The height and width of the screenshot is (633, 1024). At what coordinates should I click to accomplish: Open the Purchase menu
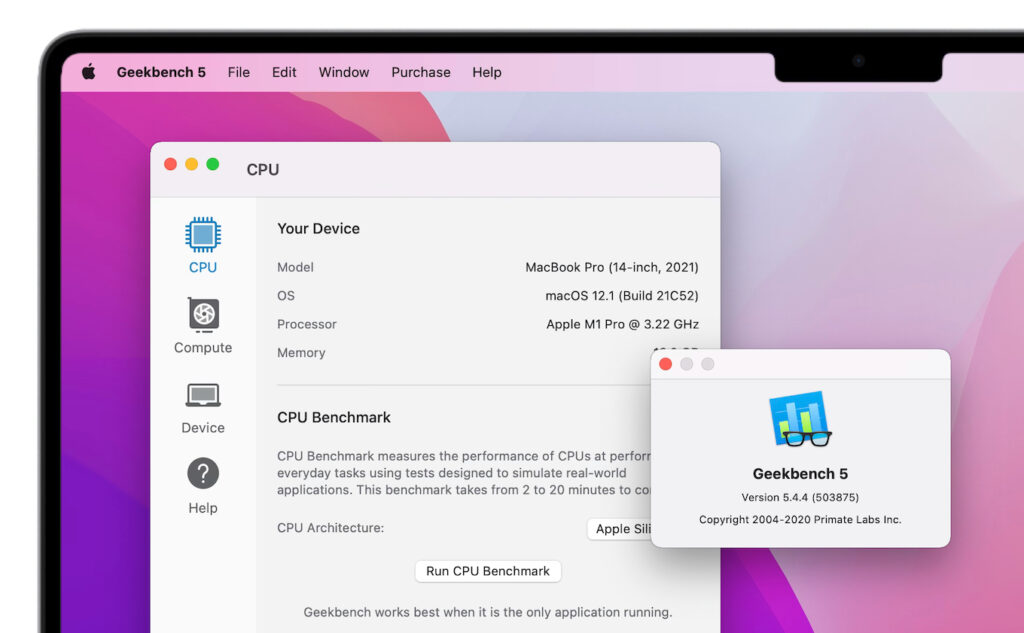click(x=420, y=72)
